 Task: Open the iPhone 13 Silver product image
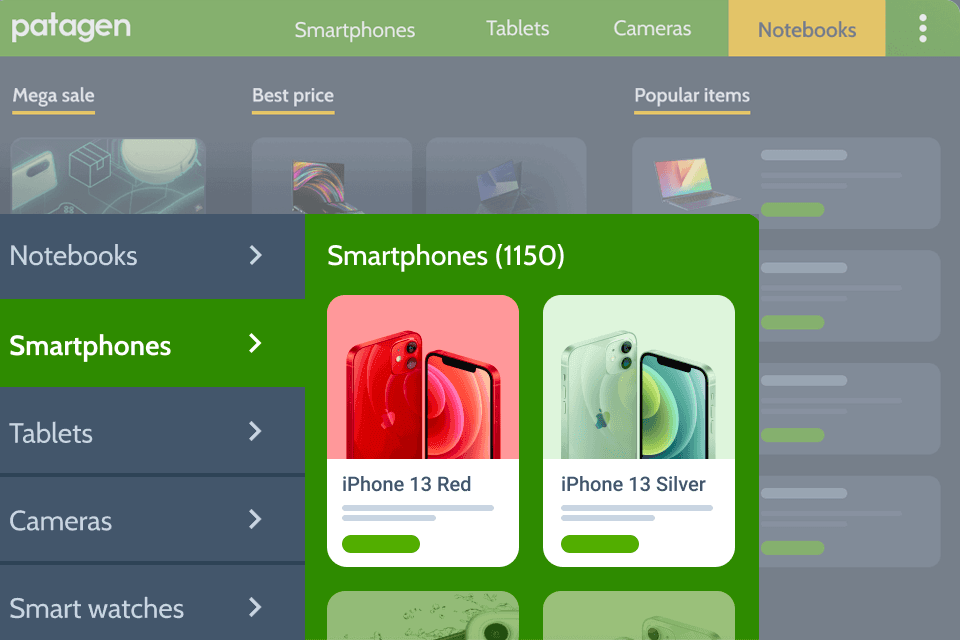(639, 377)
